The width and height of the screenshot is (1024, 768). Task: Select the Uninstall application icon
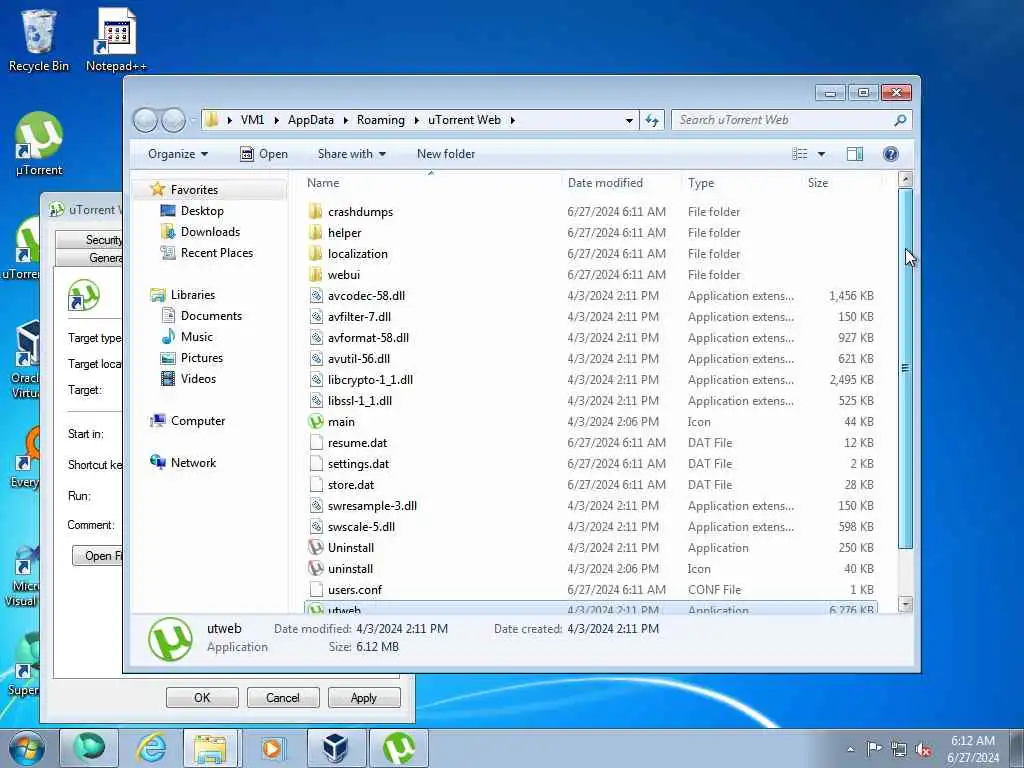point(316,548)
